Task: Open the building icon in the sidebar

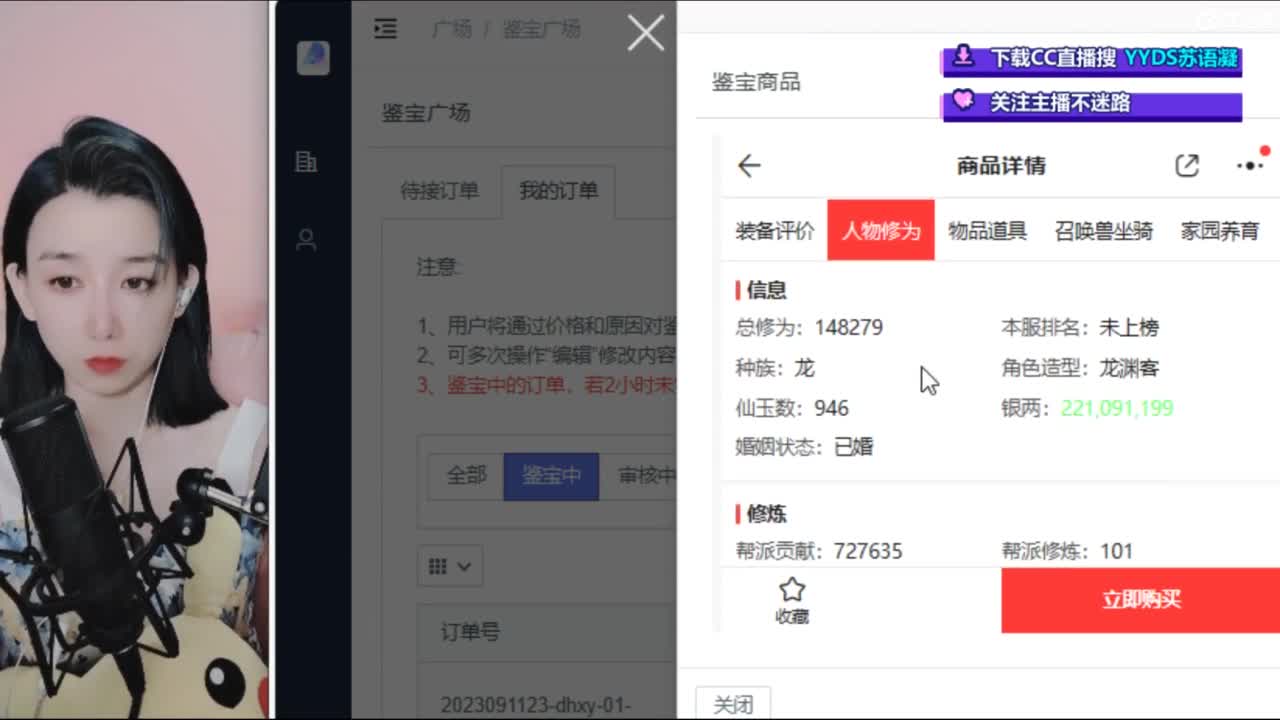Action: click(x=307, y=163)
